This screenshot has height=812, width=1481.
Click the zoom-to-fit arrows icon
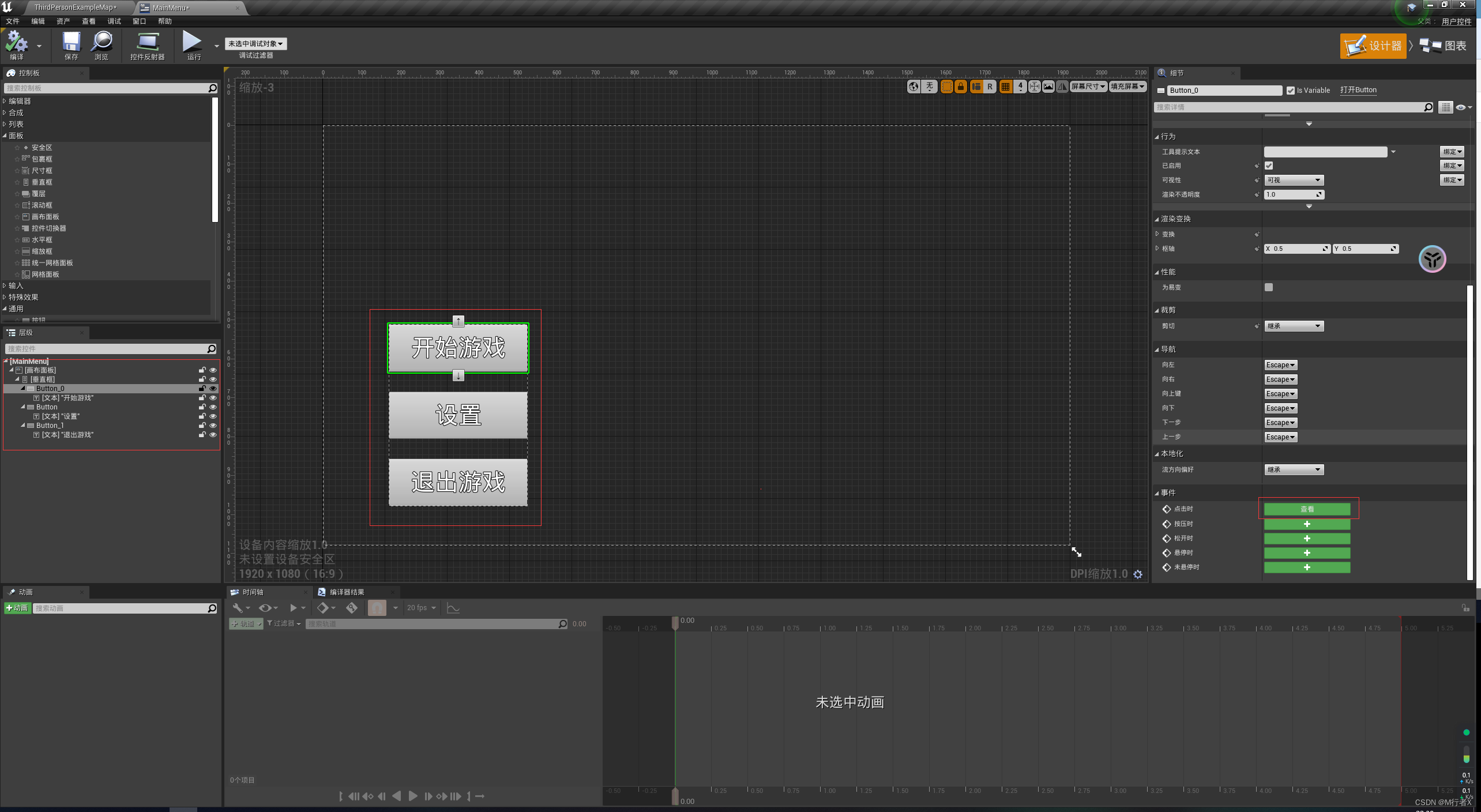coord(1034,87)
